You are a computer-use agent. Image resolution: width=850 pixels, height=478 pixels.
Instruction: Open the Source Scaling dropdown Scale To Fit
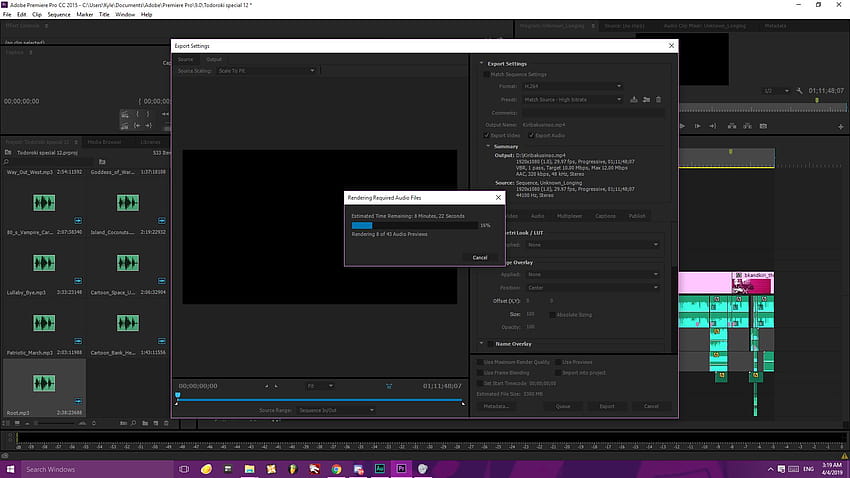tap(266, 71)
